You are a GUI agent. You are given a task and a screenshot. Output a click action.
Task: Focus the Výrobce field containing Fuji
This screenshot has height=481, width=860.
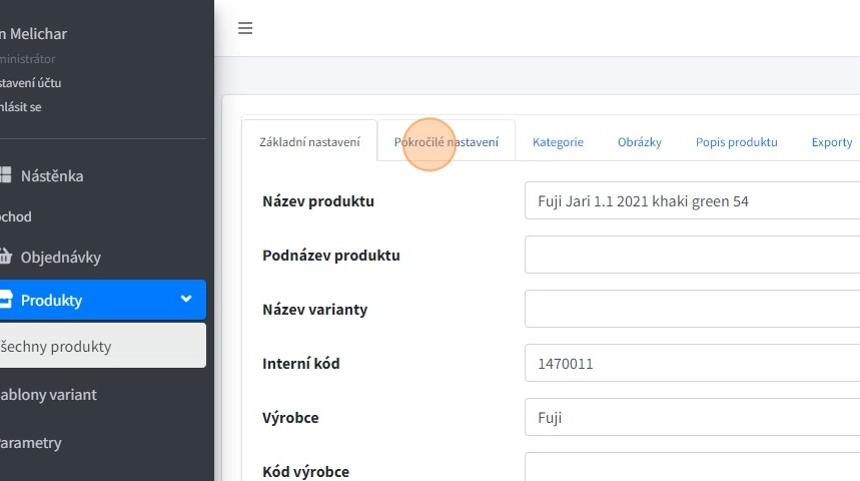(690, 417)
